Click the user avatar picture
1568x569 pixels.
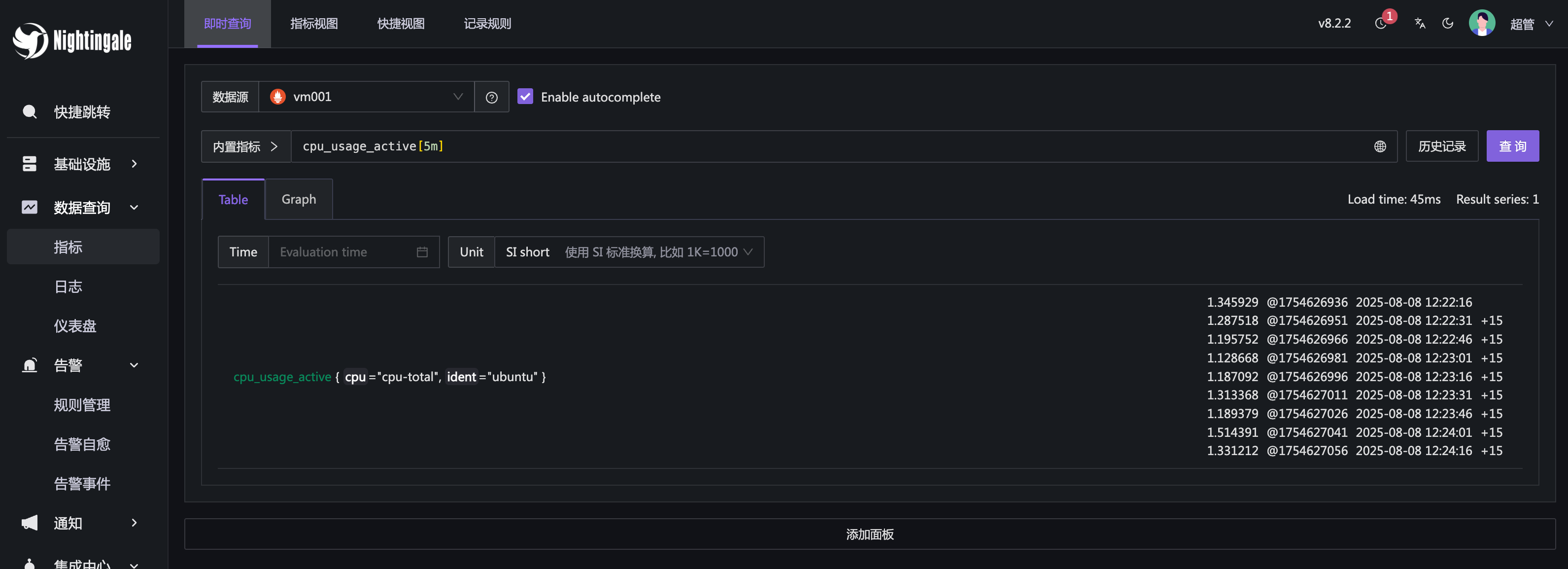click(1482, 24)
